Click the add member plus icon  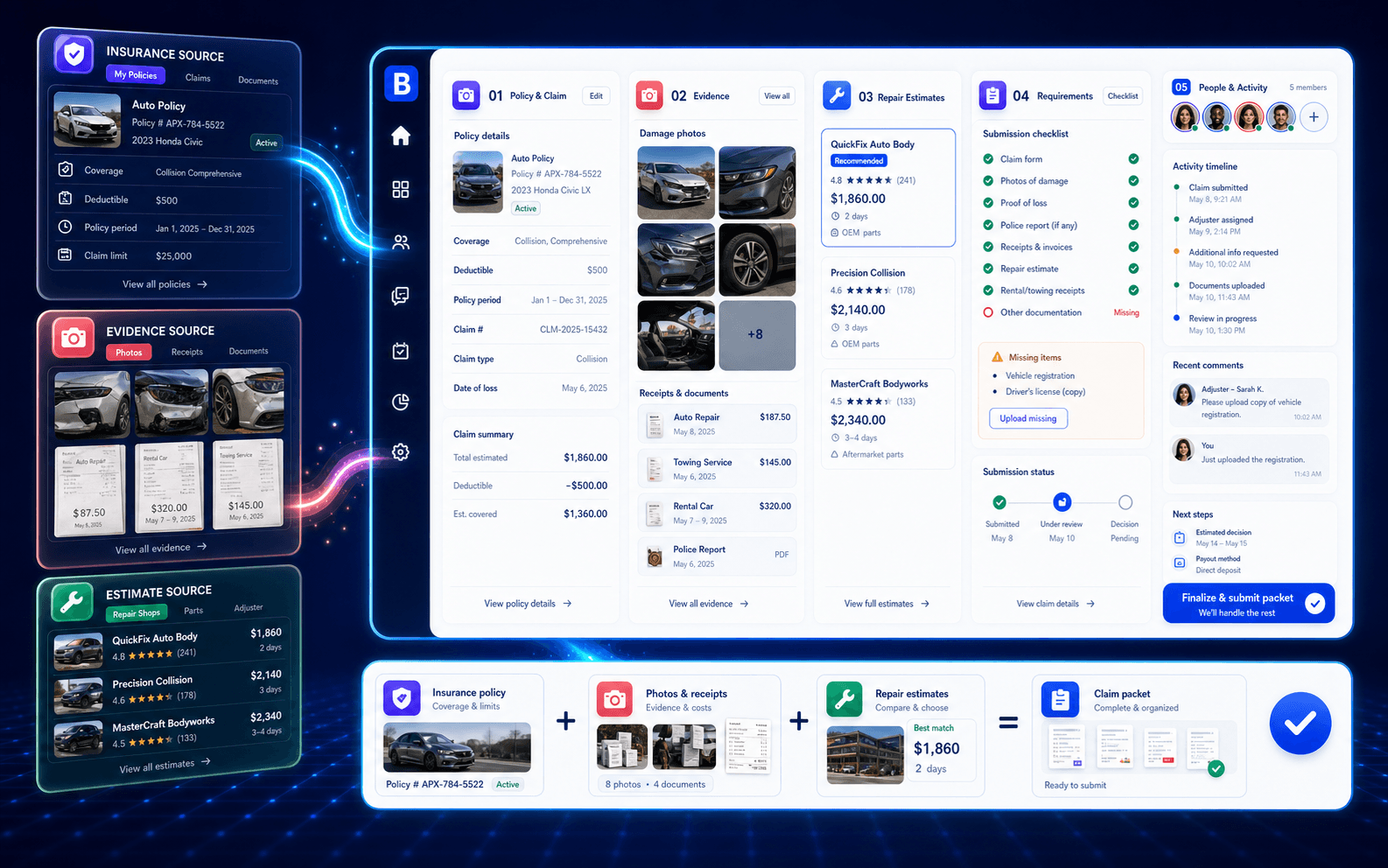pyautogui.click(x=1314, y=117)
